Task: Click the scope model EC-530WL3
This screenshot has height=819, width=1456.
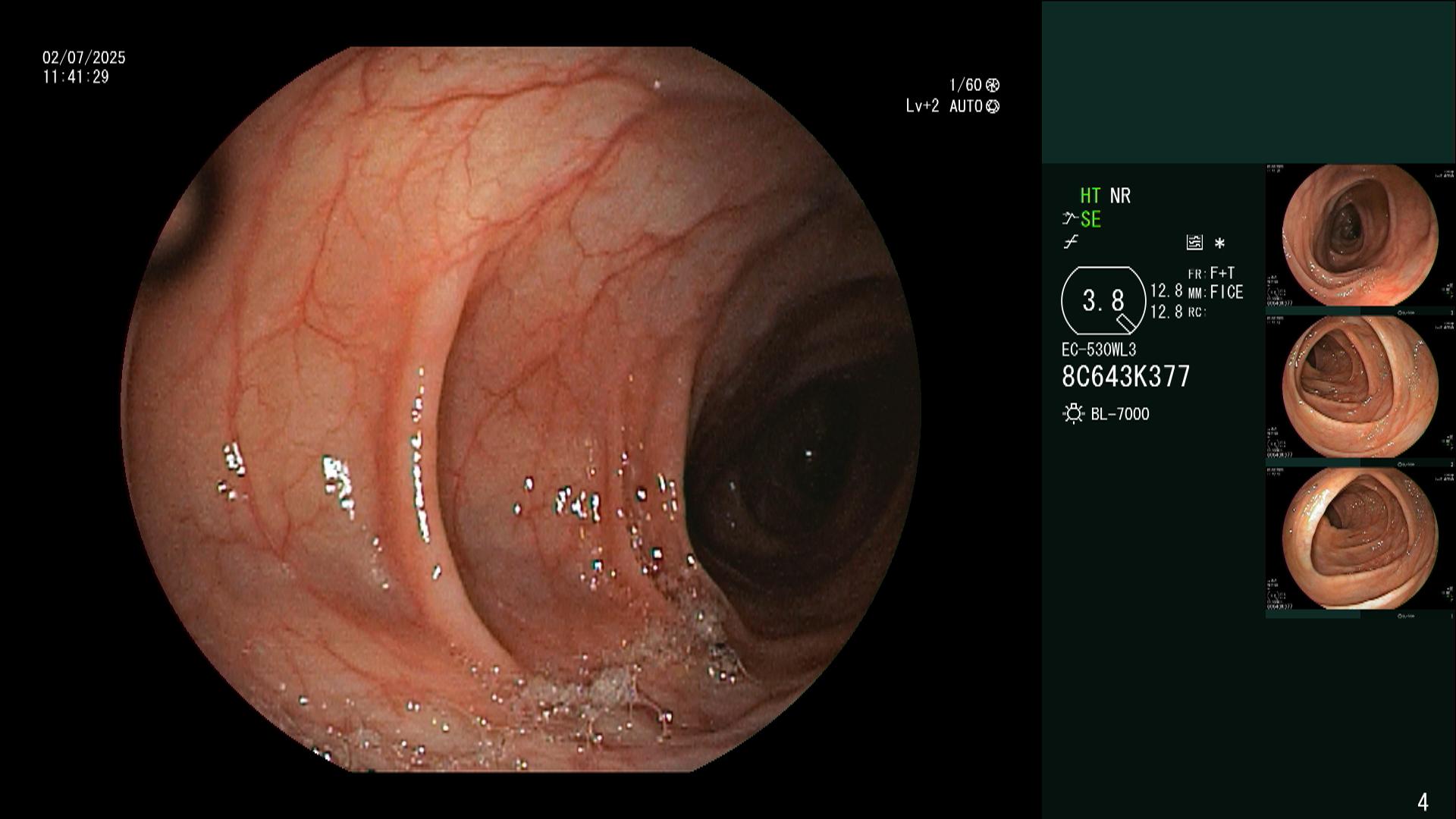Action: [1099, 350]
